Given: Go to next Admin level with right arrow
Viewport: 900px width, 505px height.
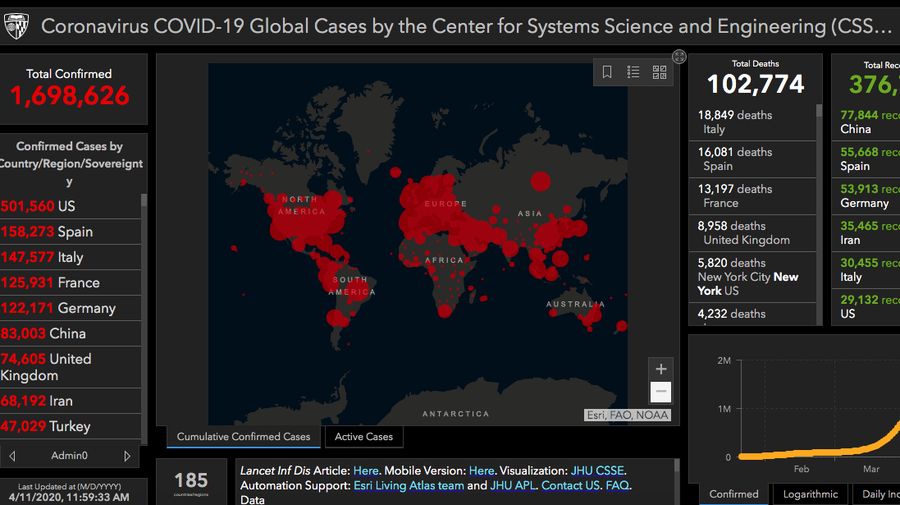Looking at the screenshot, I should click(127, 456).
